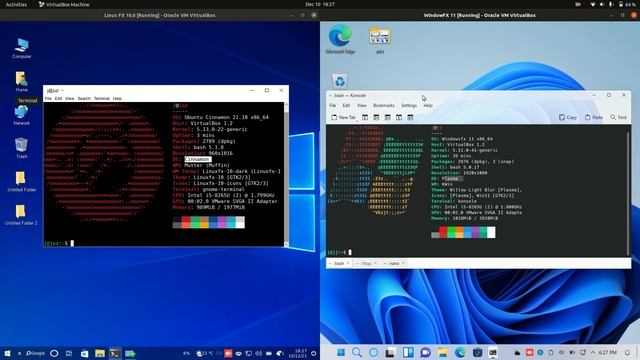Open the Settings menu in Konsole
Screen dimensions: 640x360
tap(409, 105)
